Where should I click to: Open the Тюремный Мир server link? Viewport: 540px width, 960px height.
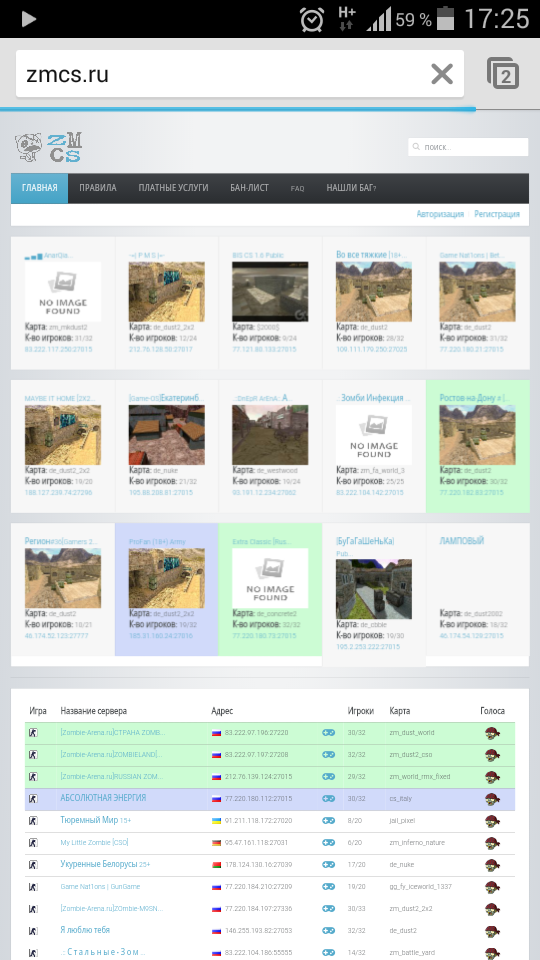[x=89, y=820]
